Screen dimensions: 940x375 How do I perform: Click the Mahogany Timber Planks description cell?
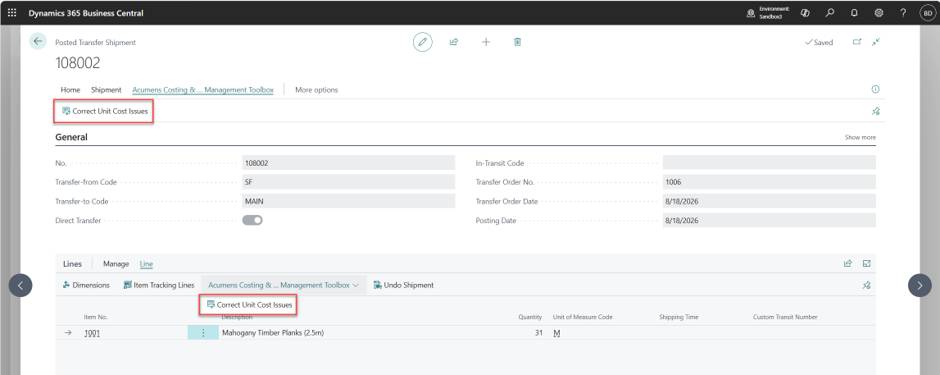tap(273, 332)
